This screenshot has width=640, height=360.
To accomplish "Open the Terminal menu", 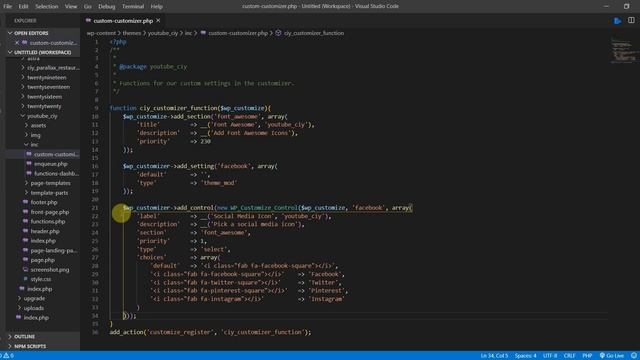I will (133, 7).
